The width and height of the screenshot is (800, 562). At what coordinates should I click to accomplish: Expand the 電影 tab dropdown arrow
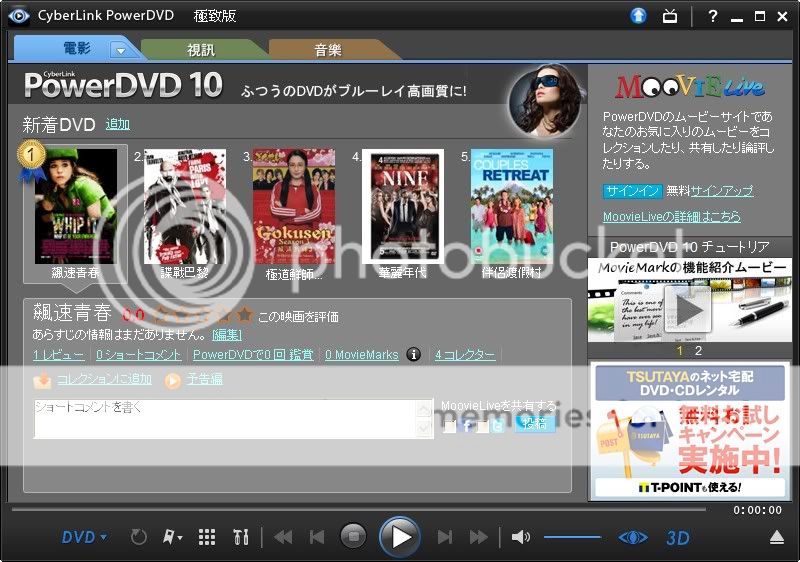tap(121, 50)
